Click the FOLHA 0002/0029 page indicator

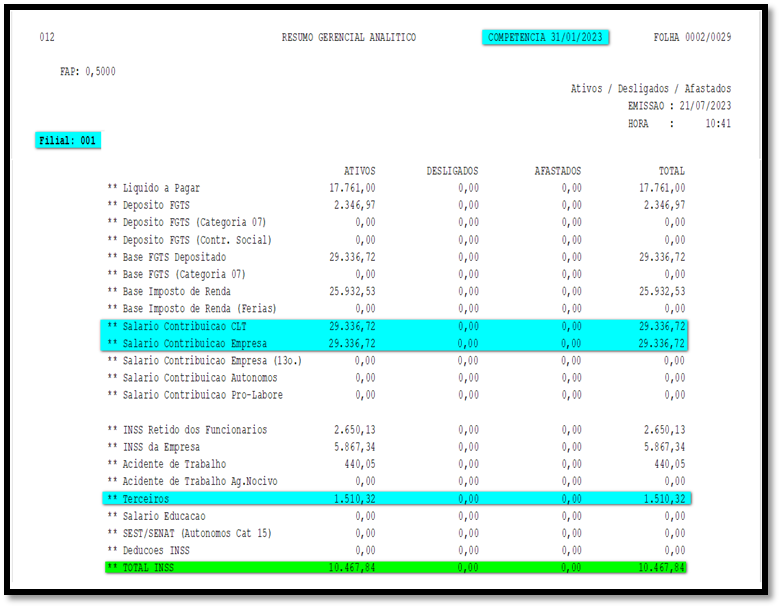tap(692, 37)
